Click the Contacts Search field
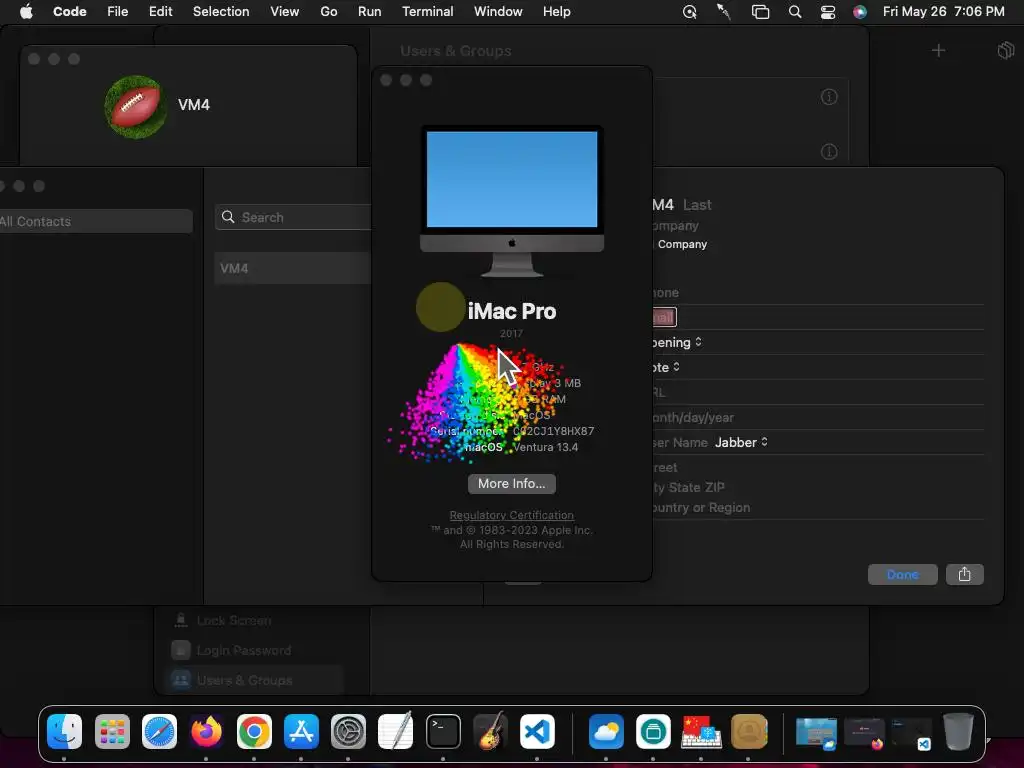Screen dimensions: 1024x768 (293, 217)
